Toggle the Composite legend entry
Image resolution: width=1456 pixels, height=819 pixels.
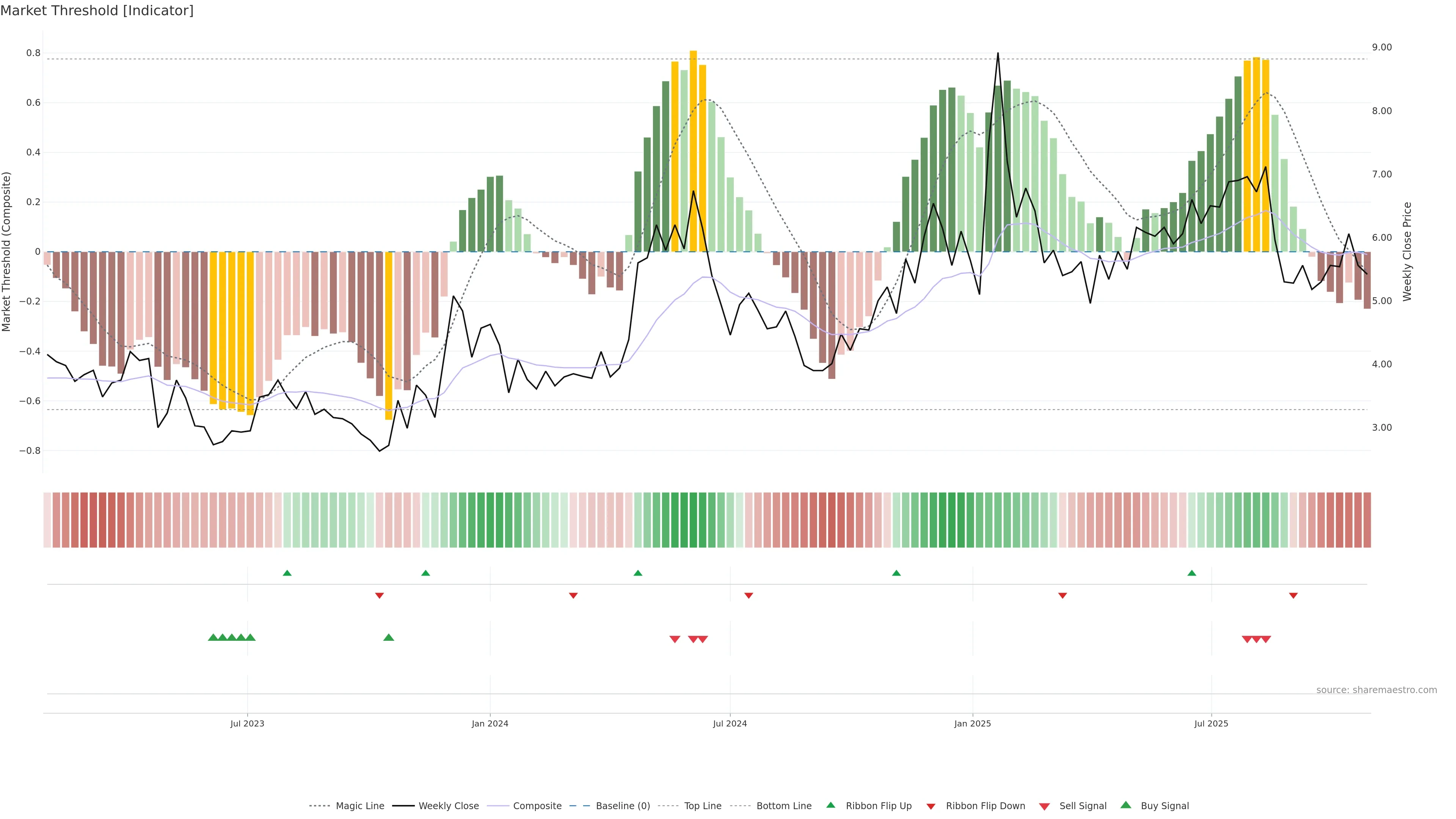pyautogui.click(x=537, y=806)
